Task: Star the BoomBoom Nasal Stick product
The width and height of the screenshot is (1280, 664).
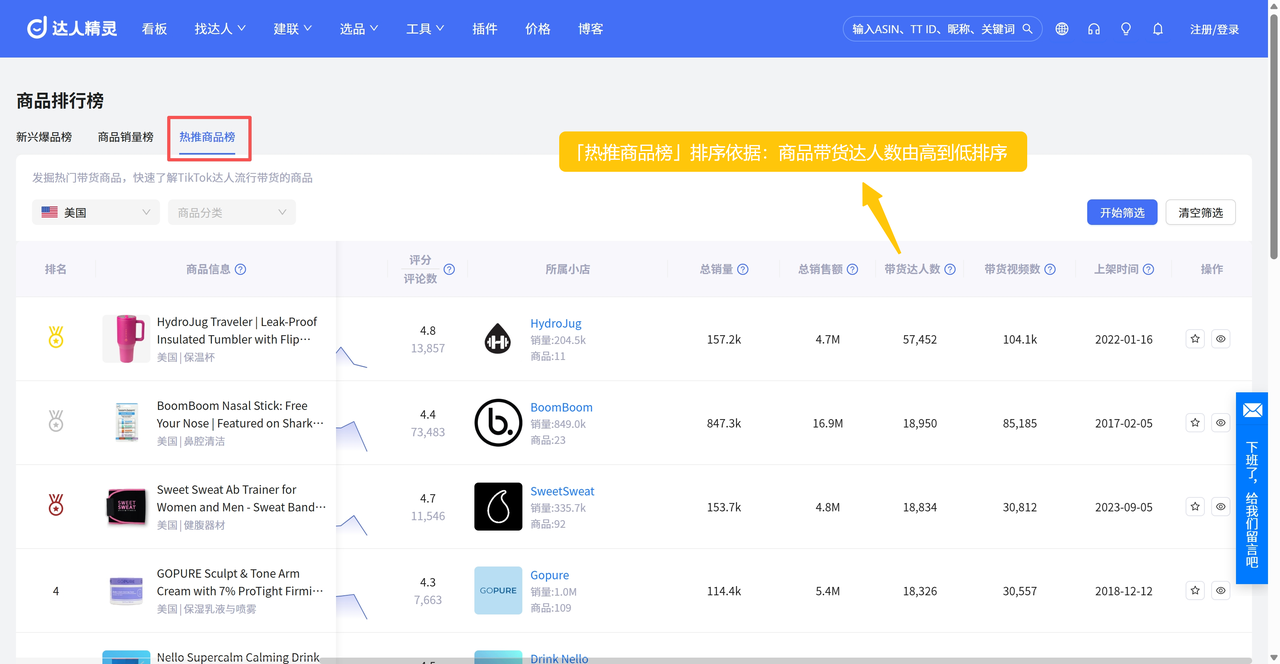Action: point(1195,423)
